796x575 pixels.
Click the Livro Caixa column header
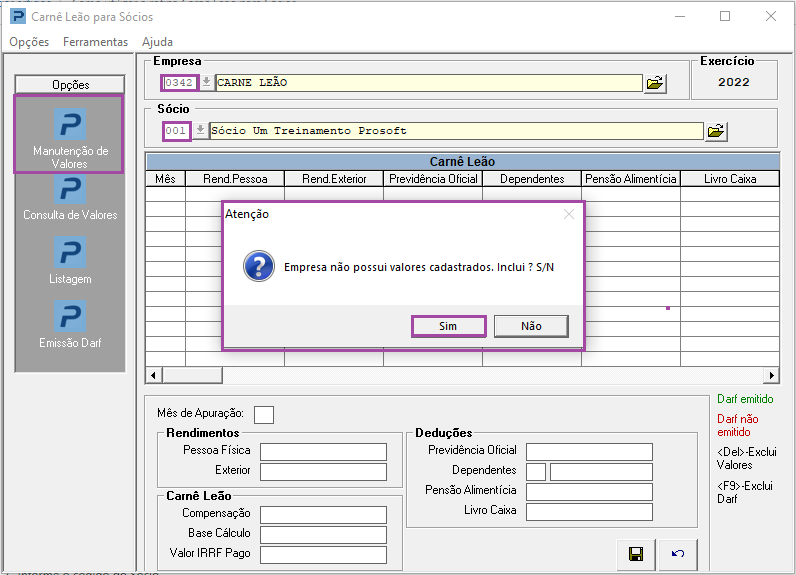click(730, 179)
